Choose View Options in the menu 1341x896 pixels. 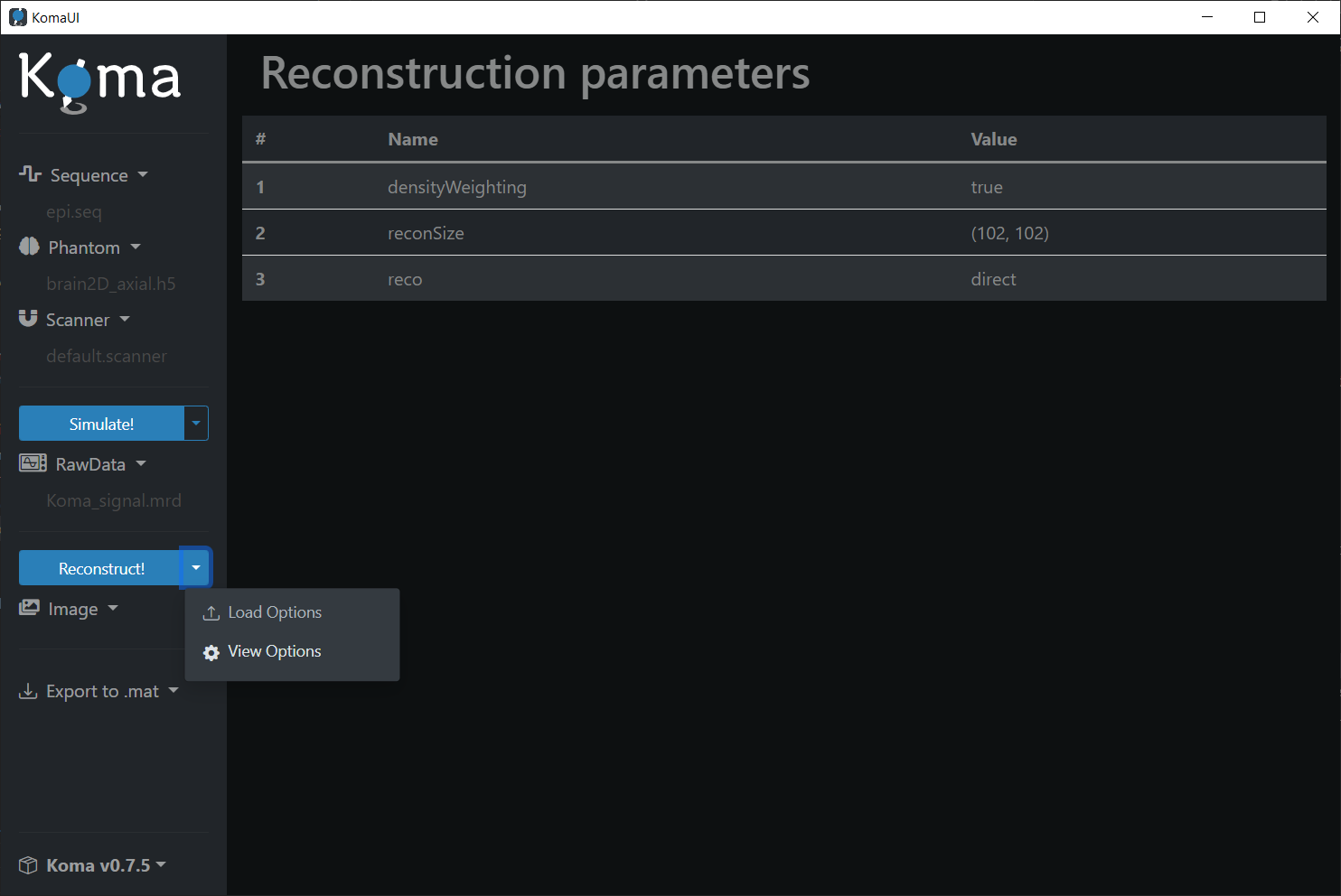(275, 651)
